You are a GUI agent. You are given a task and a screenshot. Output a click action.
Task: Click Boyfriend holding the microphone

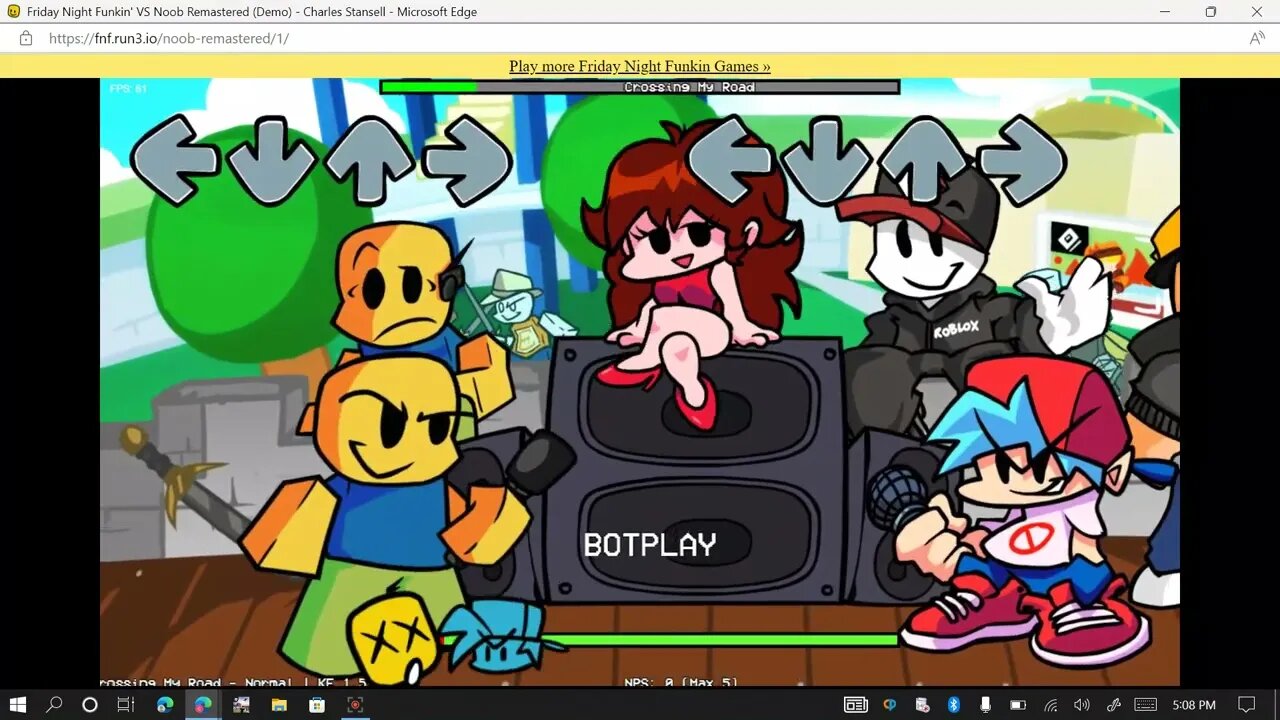[1010, 510]
